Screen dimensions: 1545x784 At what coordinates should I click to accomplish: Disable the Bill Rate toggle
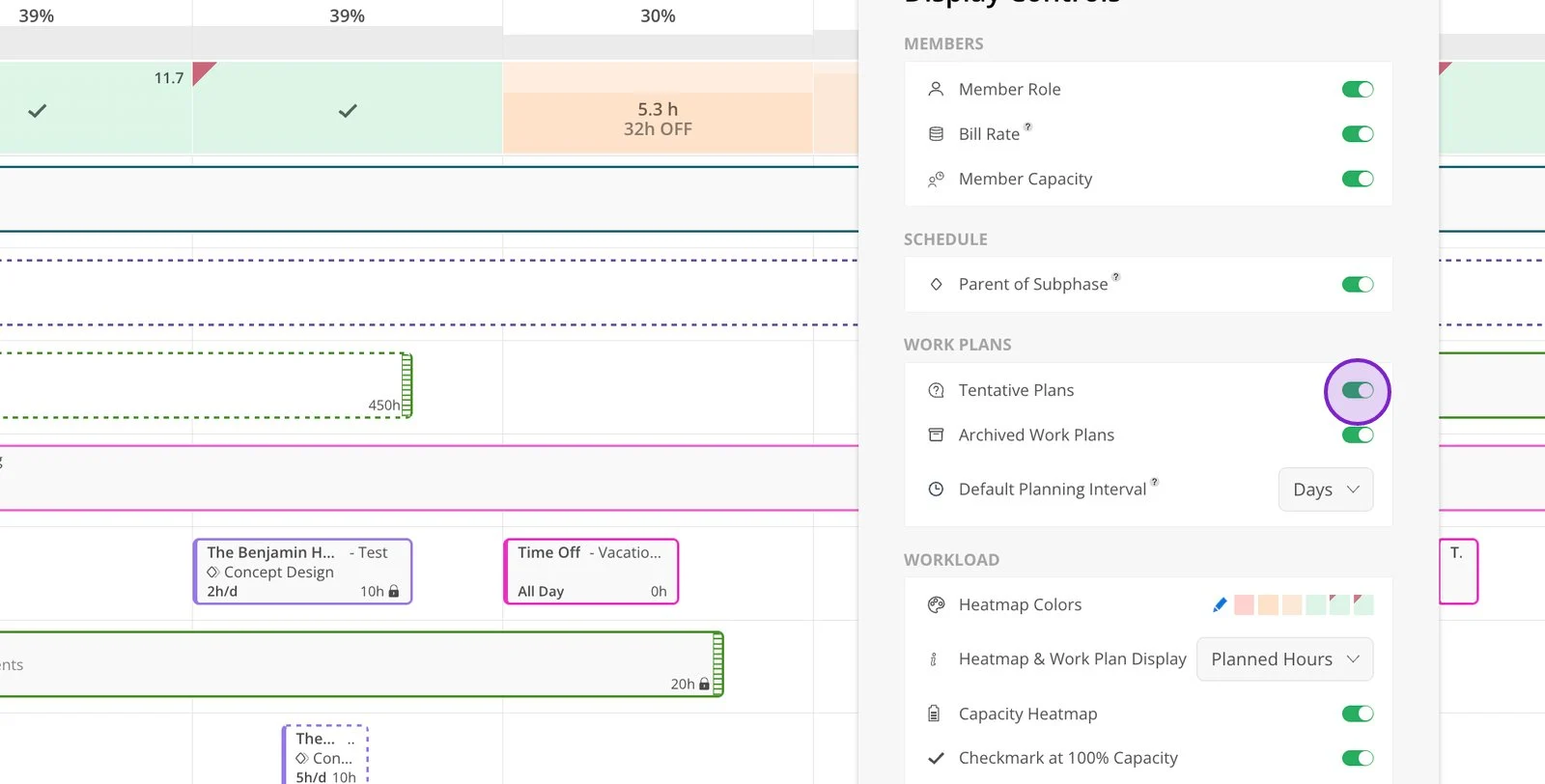pos(1358,134)
